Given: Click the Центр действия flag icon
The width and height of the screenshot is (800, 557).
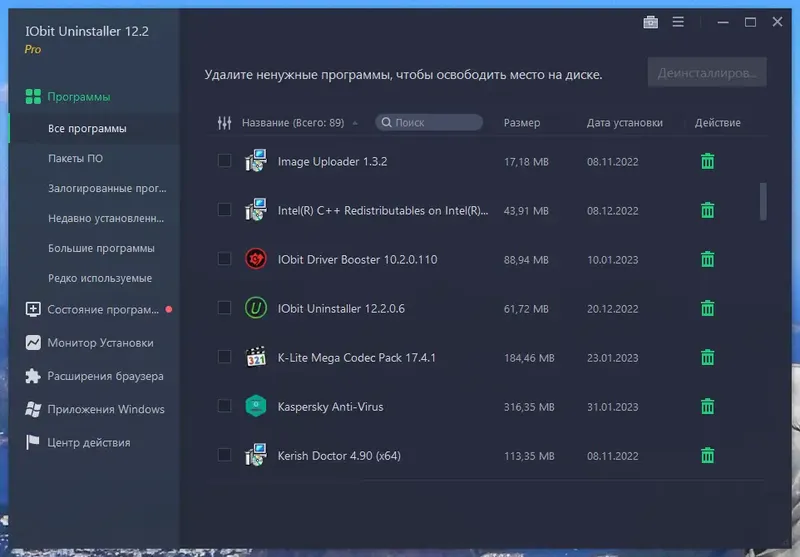Looking at the screenshot, I should (x=33, y=442).
